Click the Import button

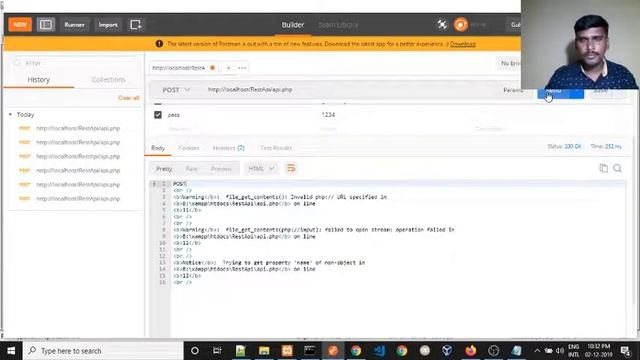[x=108, y=24]
